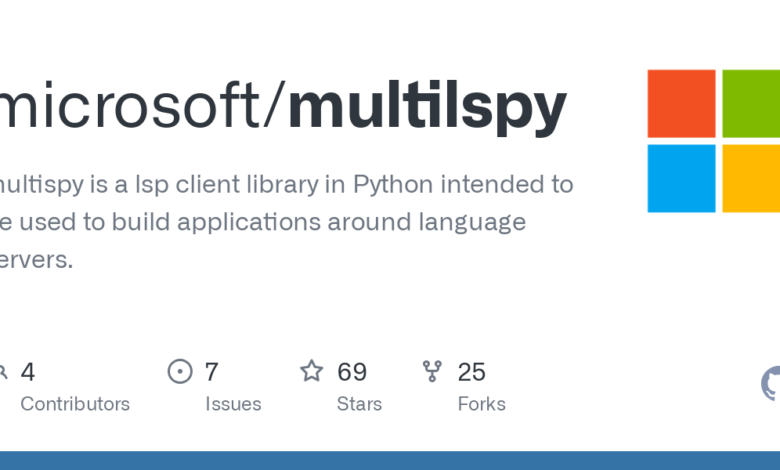Click the blue square of Microsoft logo
Screen dimensions: 780x470
coord(681,178)
